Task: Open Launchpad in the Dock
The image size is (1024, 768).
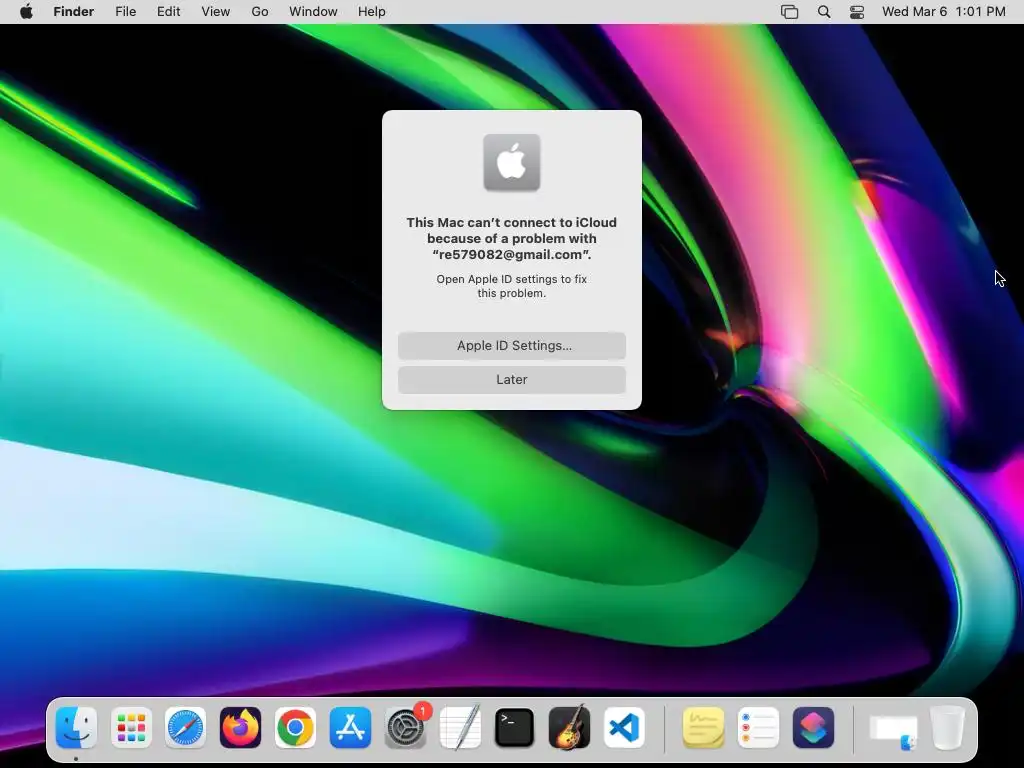Action: coord(131,727)
